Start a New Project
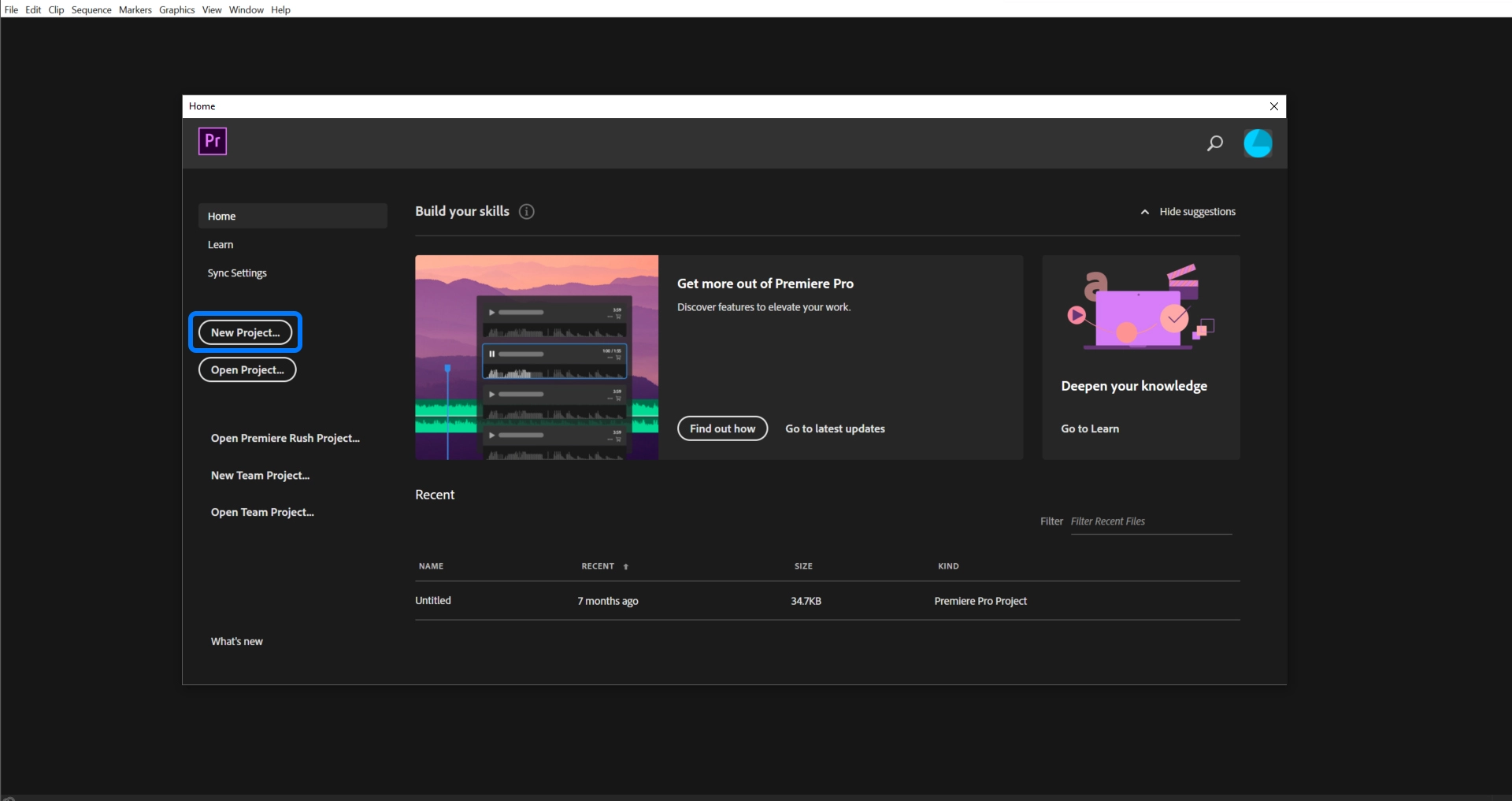Screen dimensions: 1512x801 coord(245,332)
